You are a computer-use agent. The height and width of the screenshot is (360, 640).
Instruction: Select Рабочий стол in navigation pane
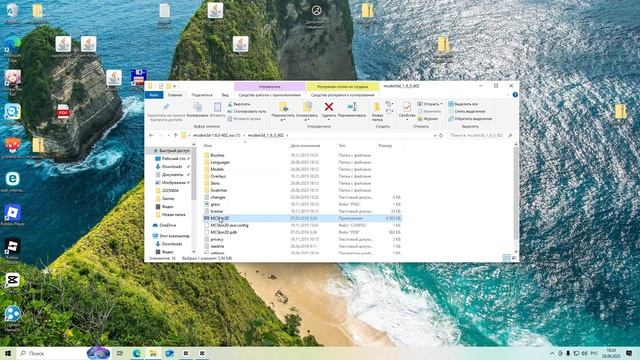[173, 158]
